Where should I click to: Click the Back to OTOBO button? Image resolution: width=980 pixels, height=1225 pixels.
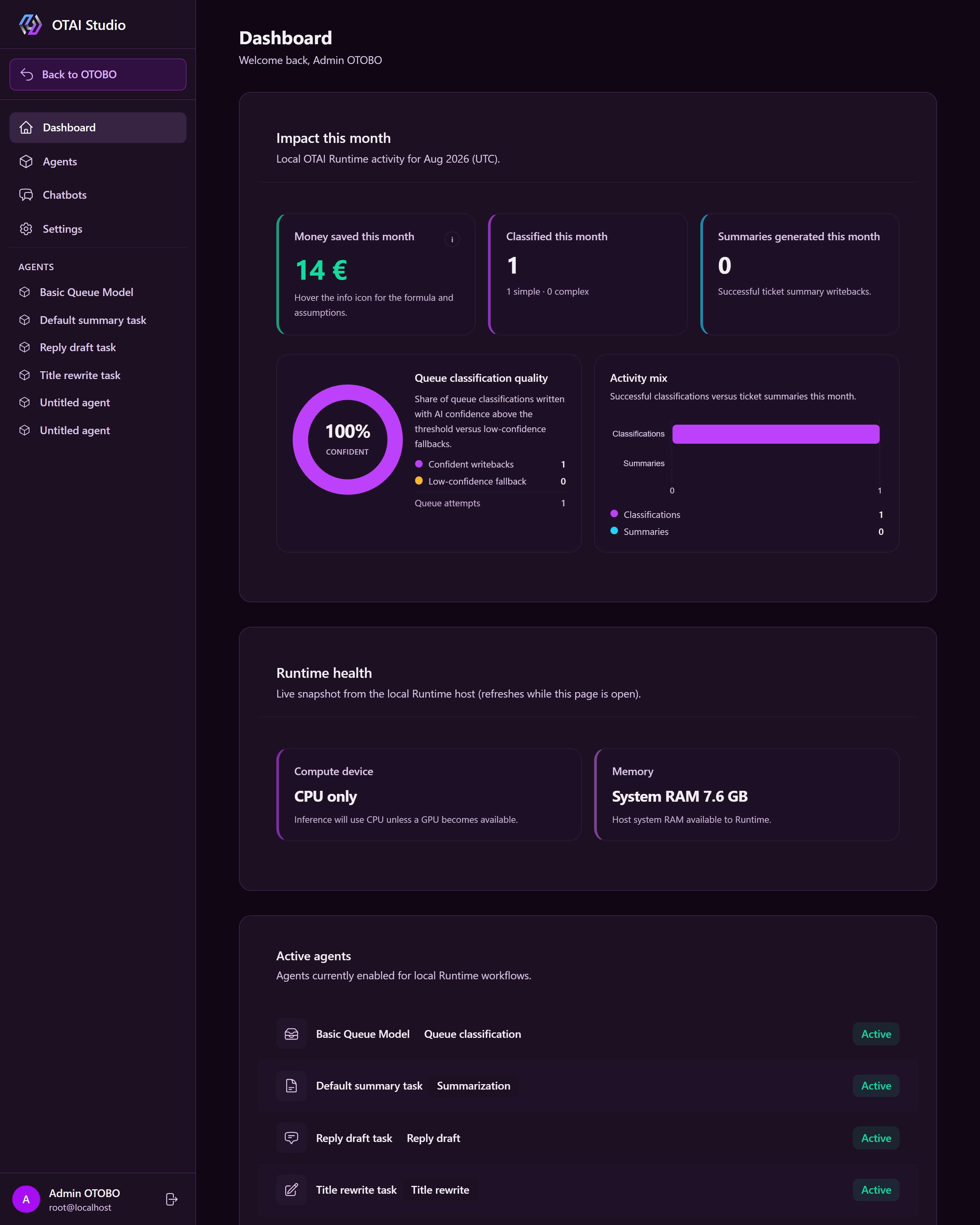coord(98,75)
